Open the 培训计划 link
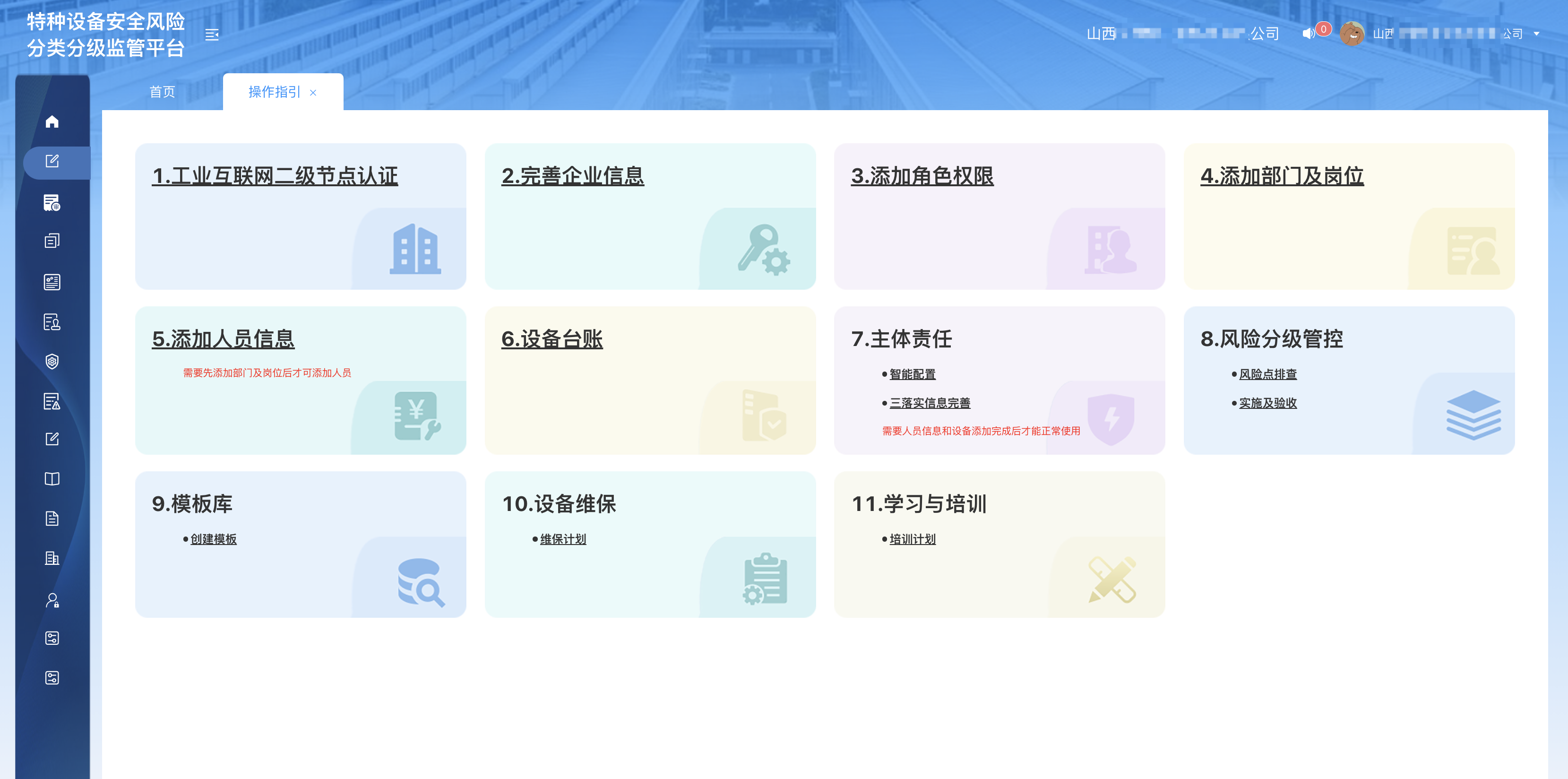 [x=913, y=539]
